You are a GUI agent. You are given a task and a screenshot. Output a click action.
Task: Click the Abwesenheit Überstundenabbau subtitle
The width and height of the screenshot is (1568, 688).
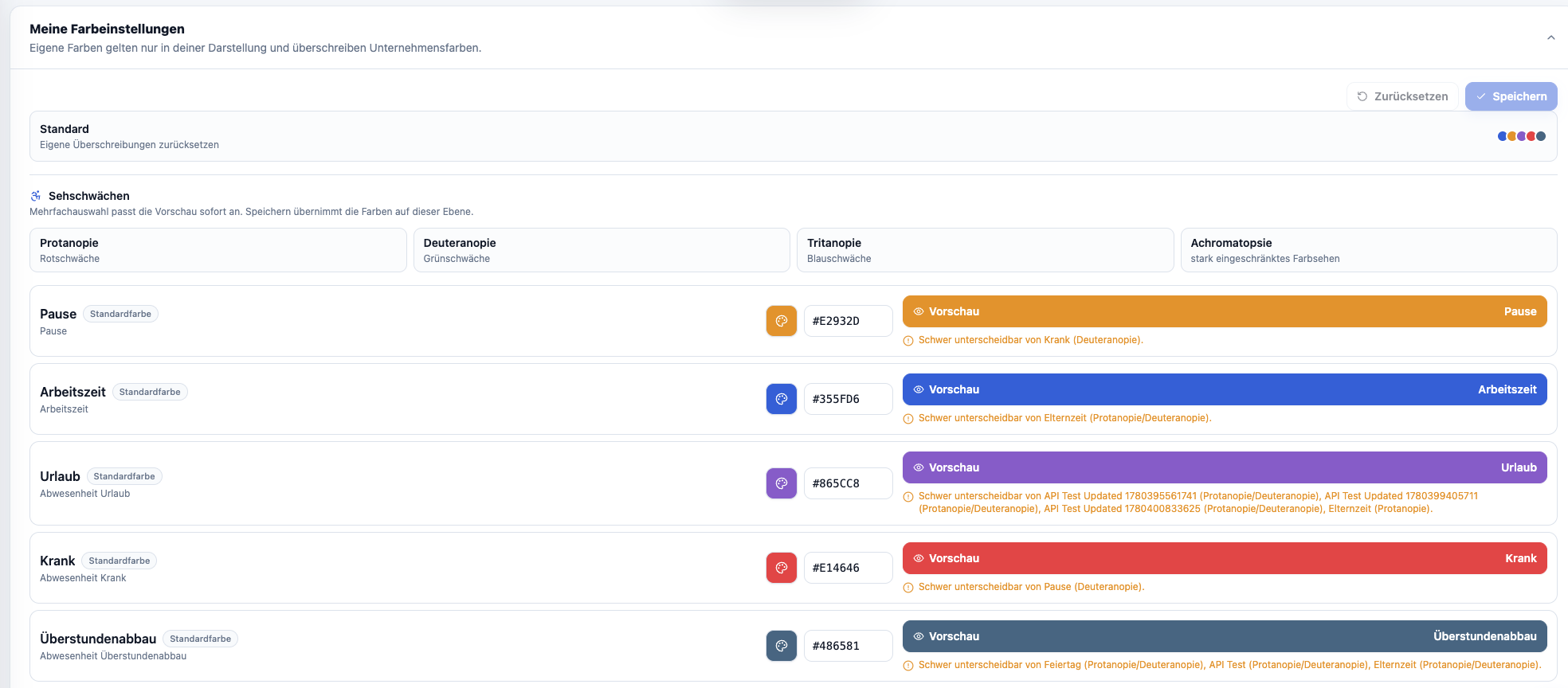tap(113, 656)
